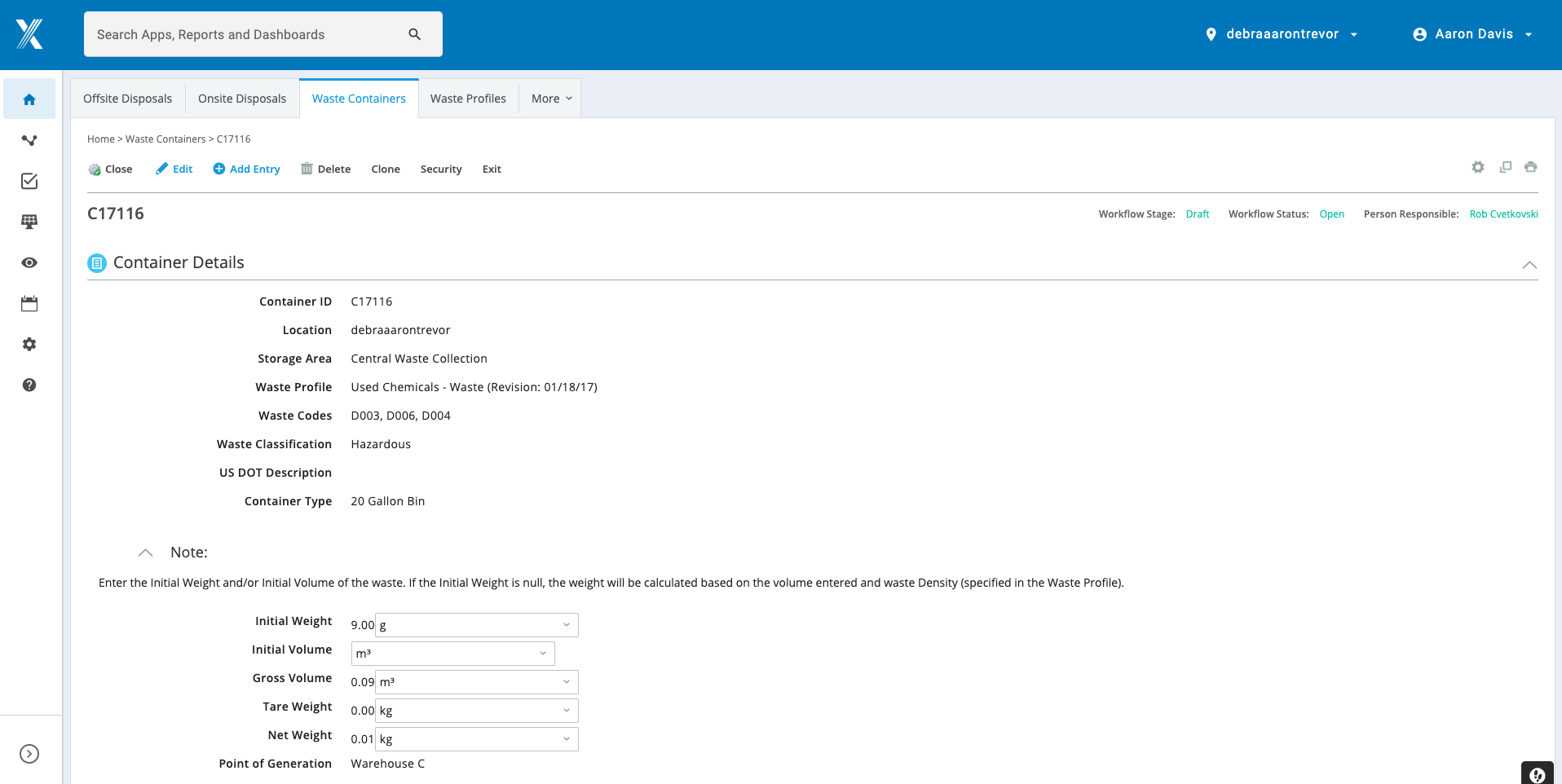Expand the sidebar with arrow icon
Screen dimensions: 1562x784
pyautogui.click(x=29, y=754)
